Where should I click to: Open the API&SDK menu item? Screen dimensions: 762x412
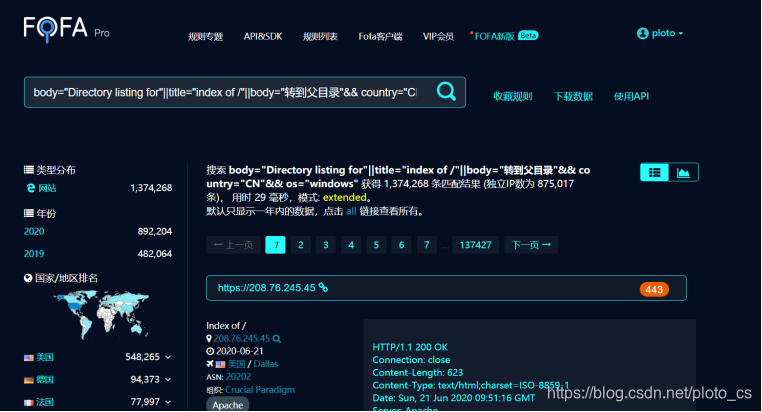(263, 36)
